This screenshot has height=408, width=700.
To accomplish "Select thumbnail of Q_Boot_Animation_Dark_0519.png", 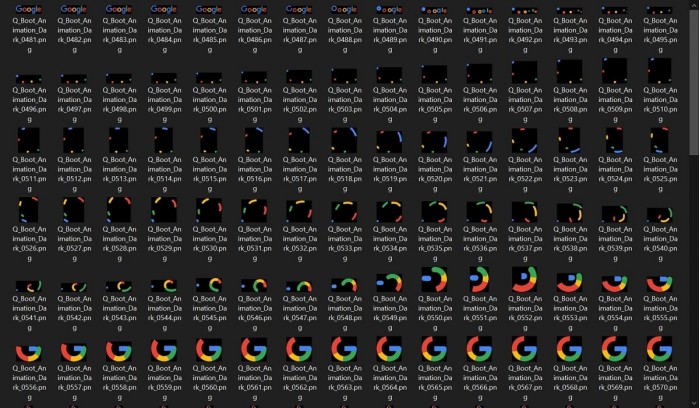I will (389, 141).
